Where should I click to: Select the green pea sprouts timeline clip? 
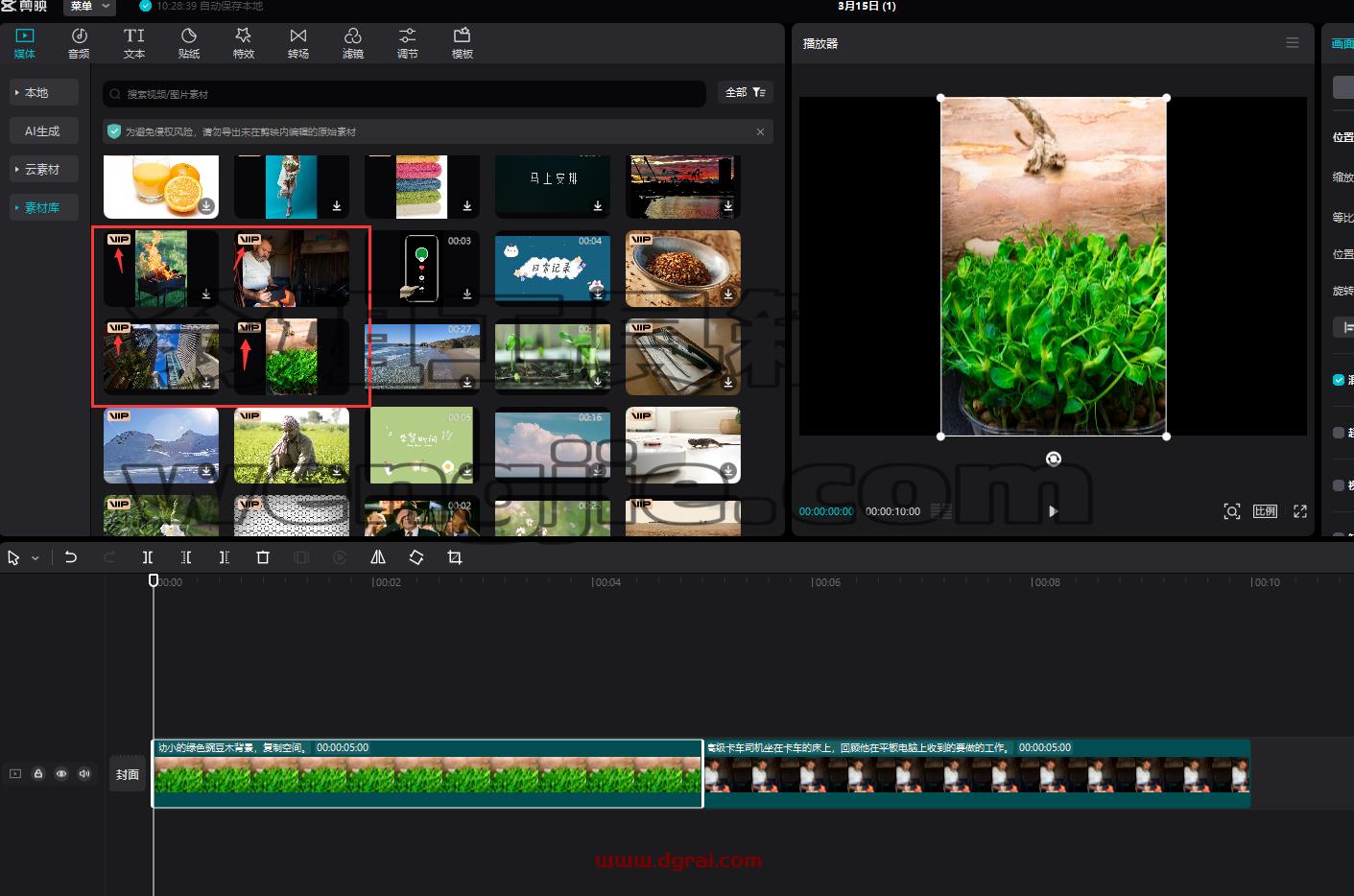[x=428, y=773]
